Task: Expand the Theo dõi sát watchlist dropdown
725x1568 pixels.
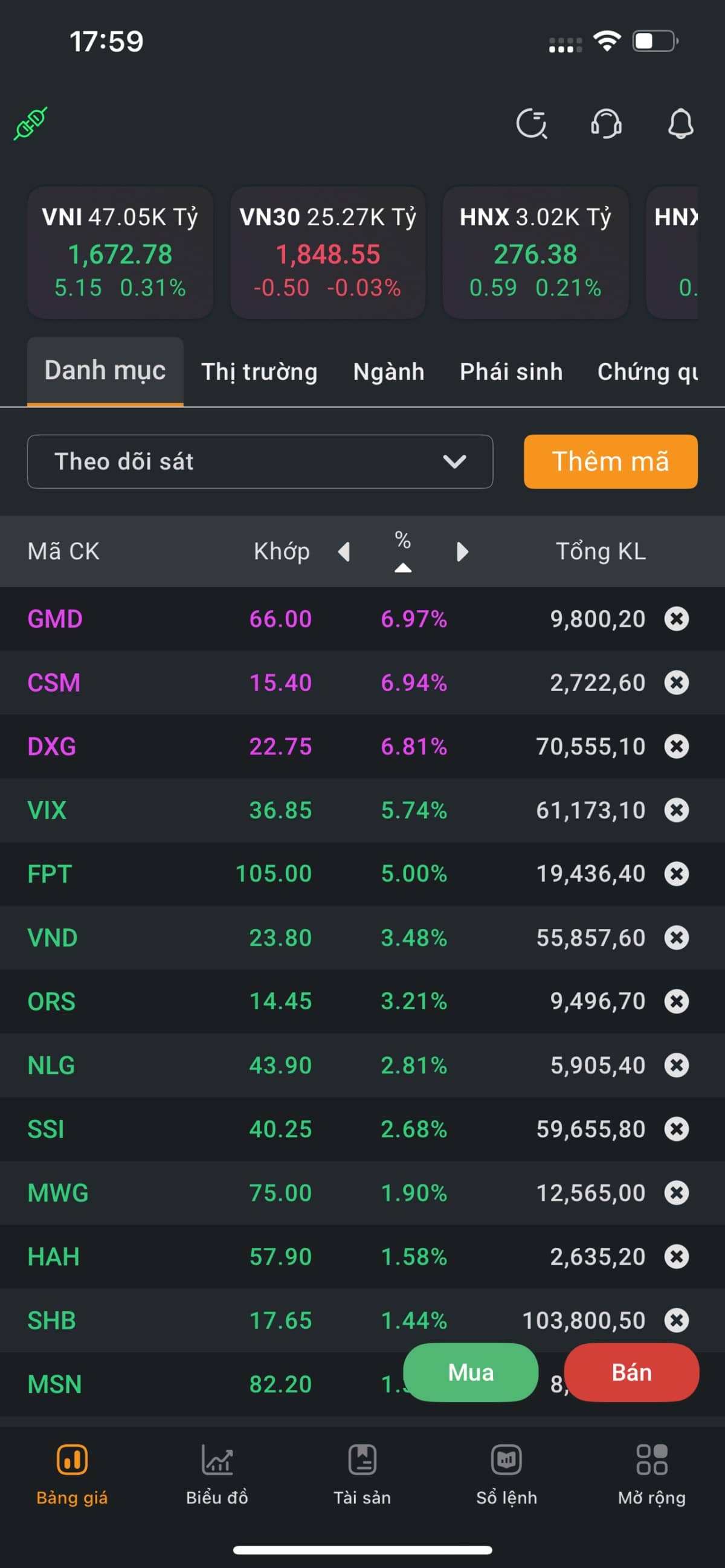Action: pos(260,461)
